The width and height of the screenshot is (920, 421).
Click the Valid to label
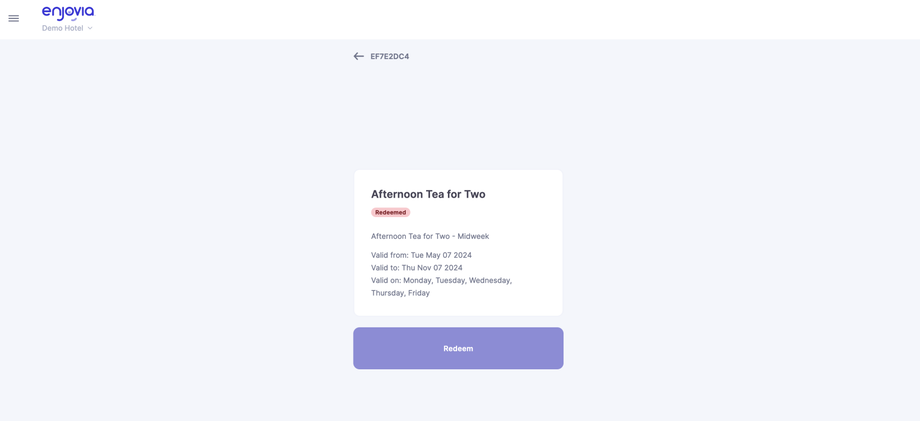pos(385,268)
